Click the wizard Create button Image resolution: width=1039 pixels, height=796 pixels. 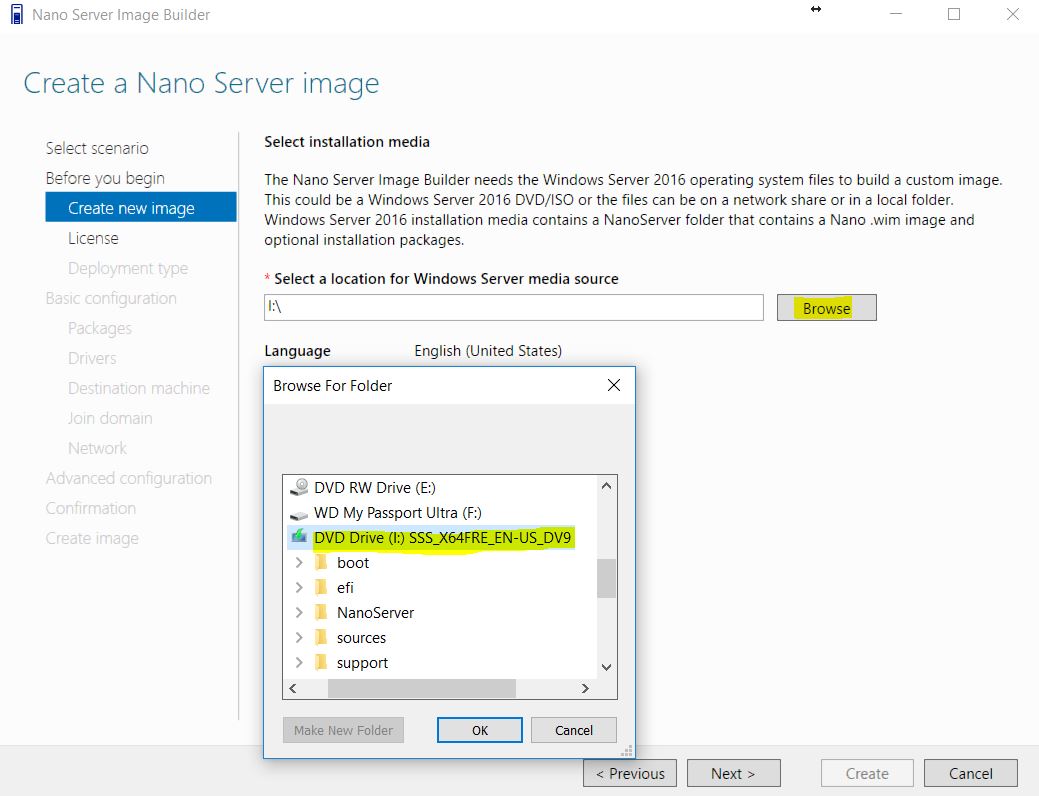867,773
